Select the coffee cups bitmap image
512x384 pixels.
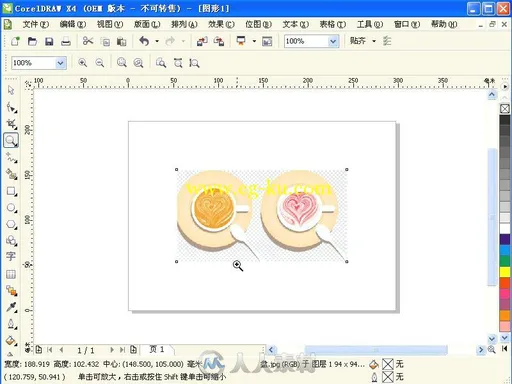[262, 216]
